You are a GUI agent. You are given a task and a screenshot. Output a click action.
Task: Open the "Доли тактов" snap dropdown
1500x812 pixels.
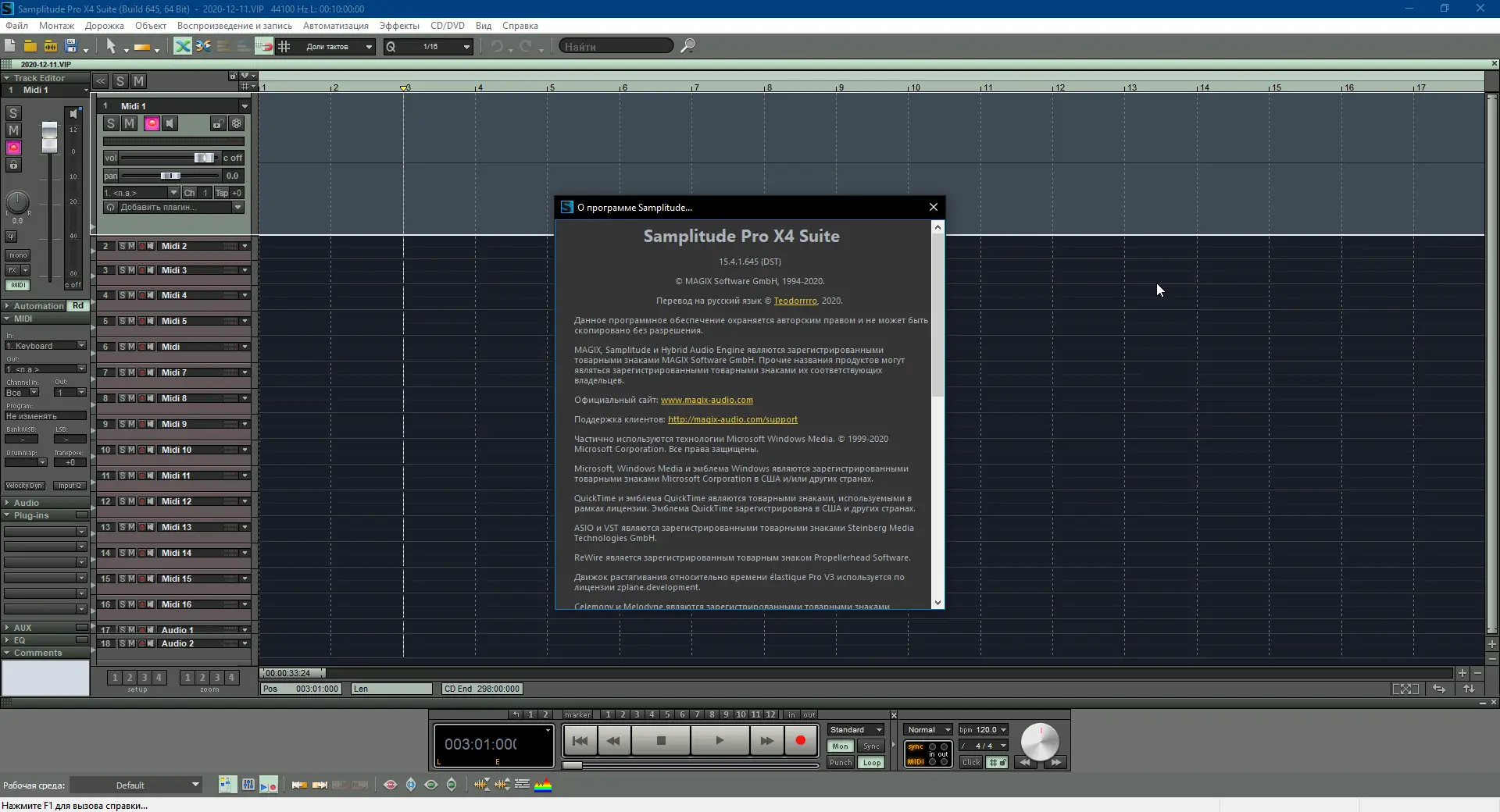pyautogui.click(x=336, y=46)
